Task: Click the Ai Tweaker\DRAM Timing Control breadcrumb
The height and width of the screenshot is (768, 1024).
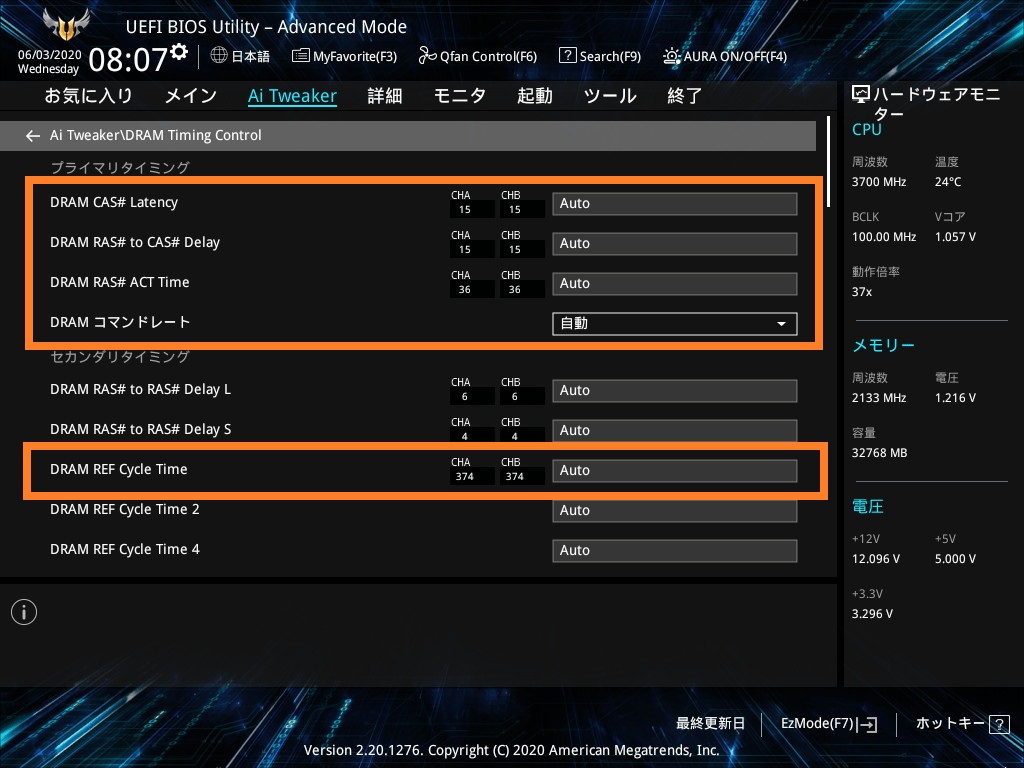Action: pos(155,135)
